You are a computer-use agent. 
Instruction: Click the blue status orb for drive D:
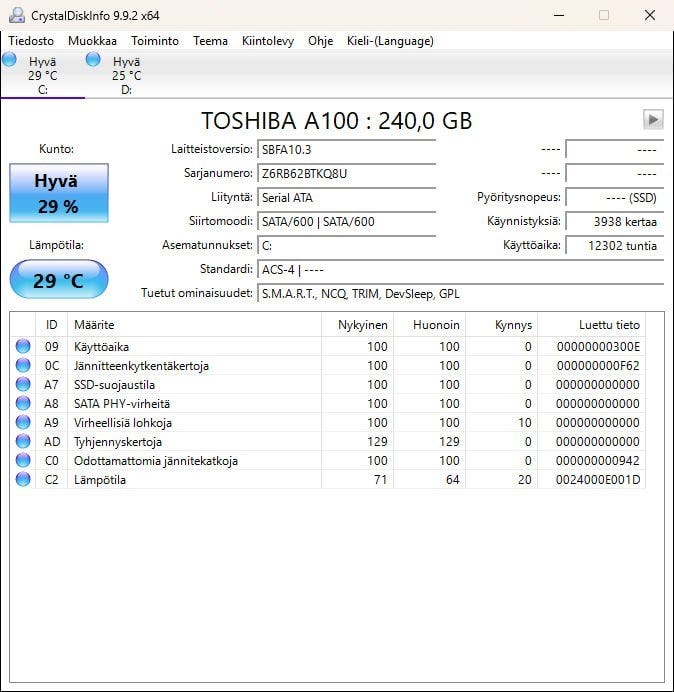click(x=93, y=59)
